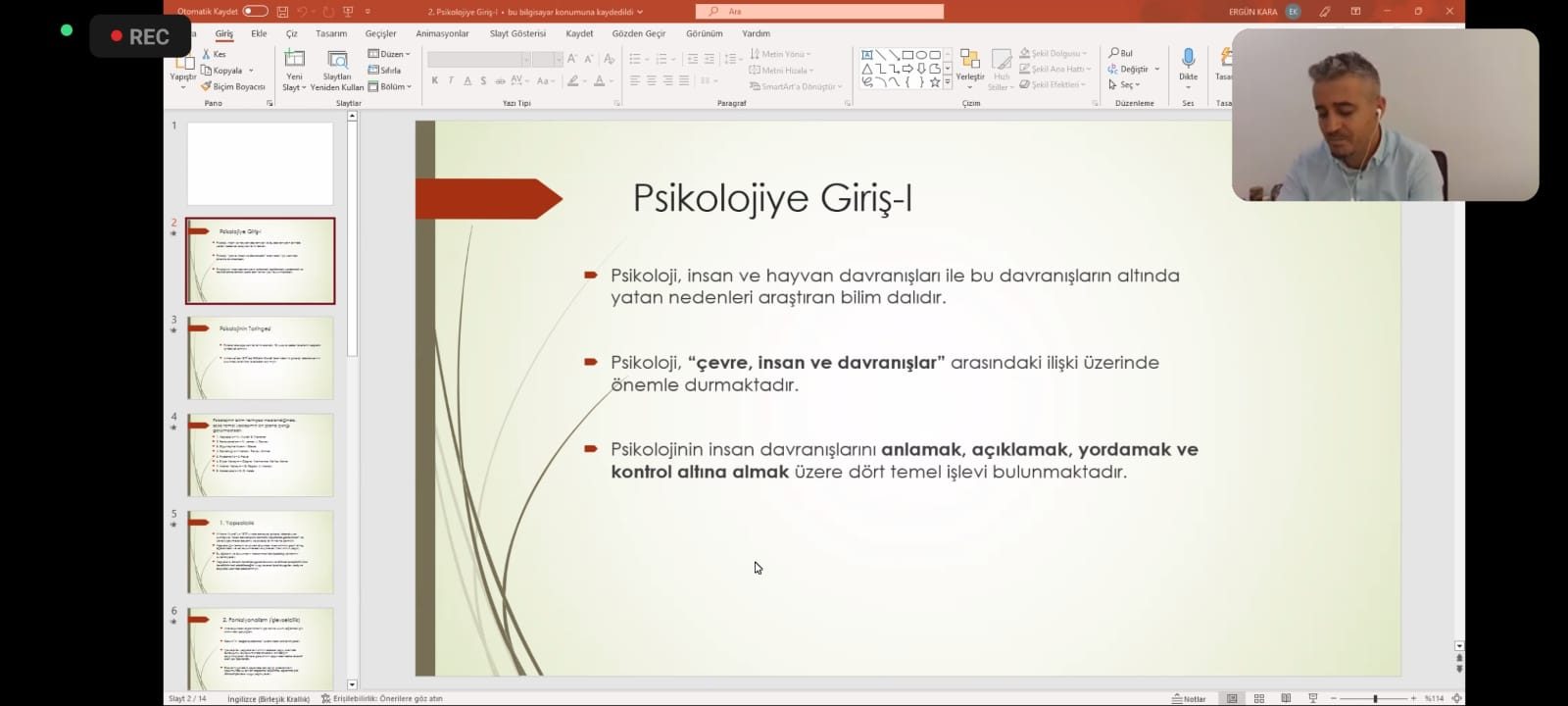The image size is (1568, 706).
Task: Click the Undo arrow icon
Action: pos(303,12)
